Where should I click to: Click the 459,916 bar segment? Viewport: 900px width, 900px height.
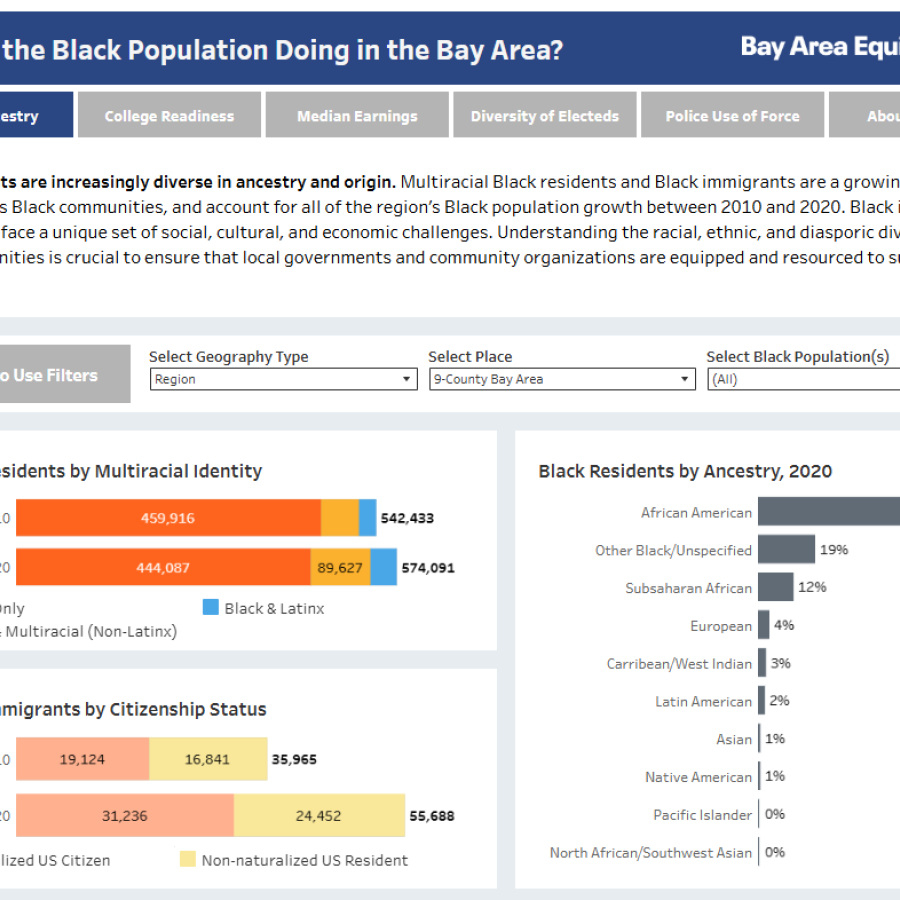(x=168, y=518)
